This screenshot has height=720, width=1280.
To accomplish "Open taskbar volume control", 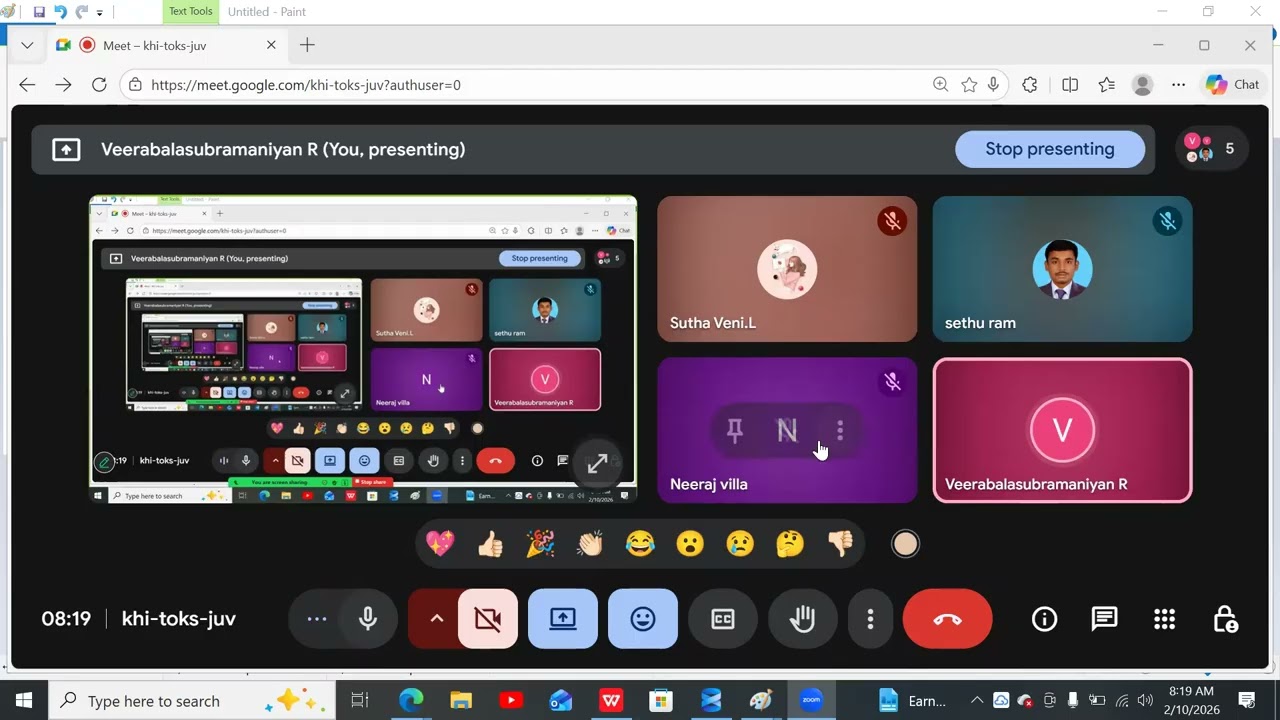I will [1145, 701].
